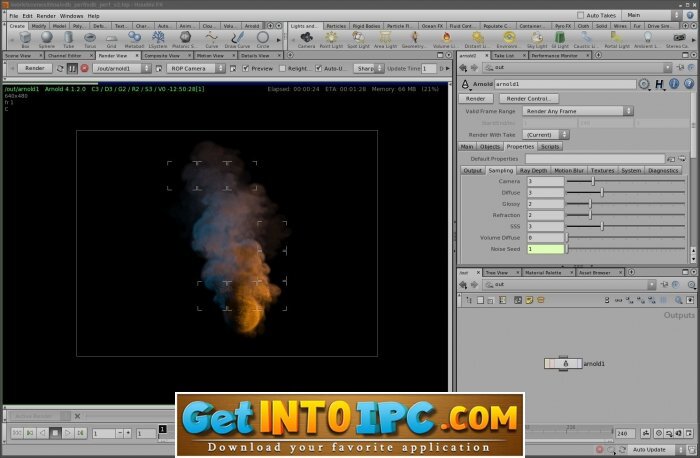
Task: Switch to the Pyro FX shelf tab
Action: 563,26
